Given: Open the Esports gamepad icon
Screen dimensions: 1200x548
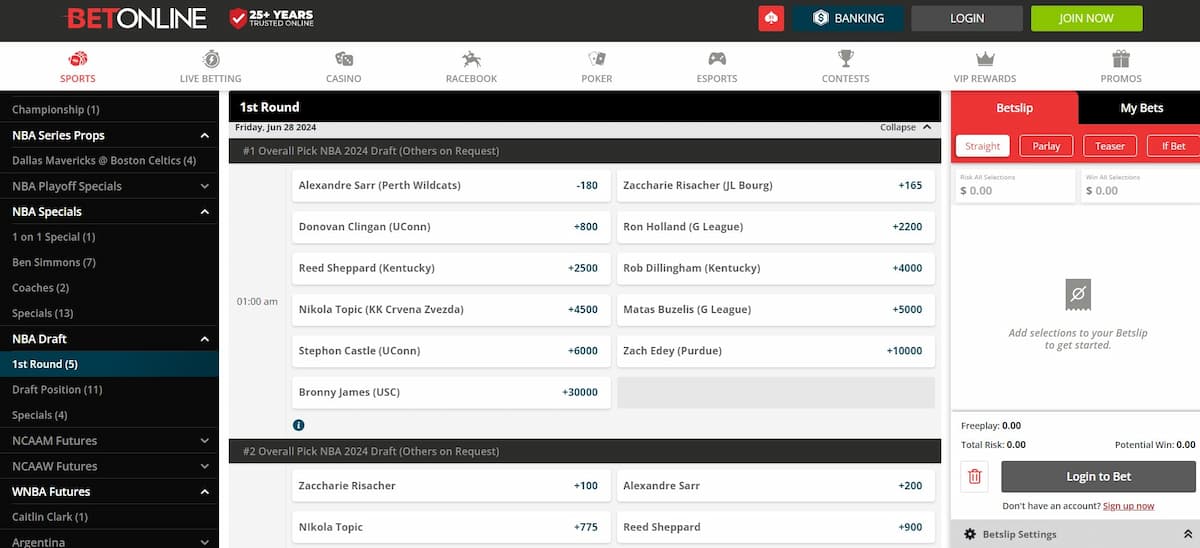Looking at the screenshot, I should click(717, 59).
